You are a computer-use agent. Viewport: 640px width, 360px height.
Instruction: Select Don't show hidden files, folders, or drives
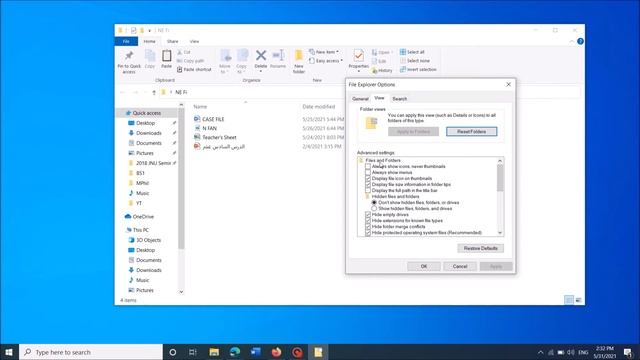pos(374,202)
